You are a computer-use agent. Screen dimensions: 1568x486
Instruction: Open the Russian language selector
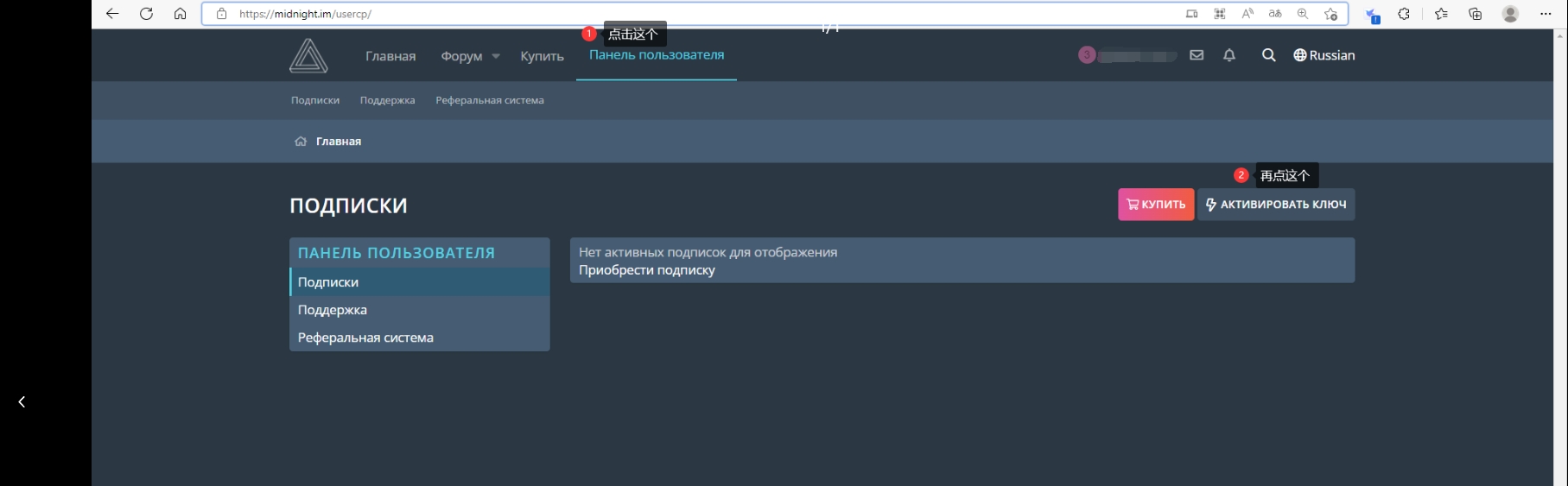pos(1324,55)
